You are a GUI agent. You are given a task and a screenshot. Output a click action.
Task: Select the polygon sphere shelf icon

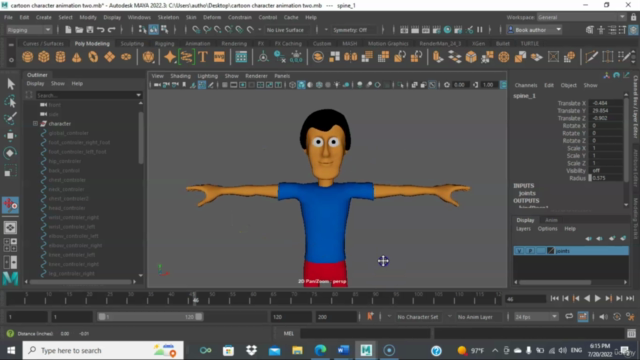pos(27,57)
